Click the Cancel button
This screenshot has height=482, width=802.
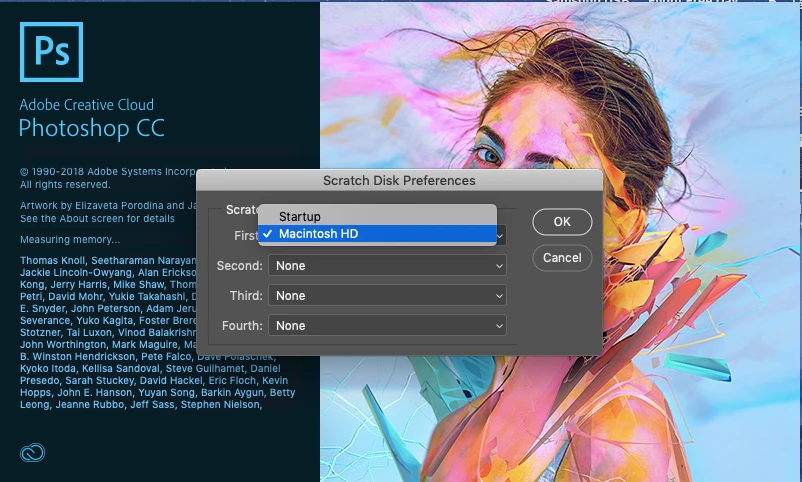coord(562,257)
